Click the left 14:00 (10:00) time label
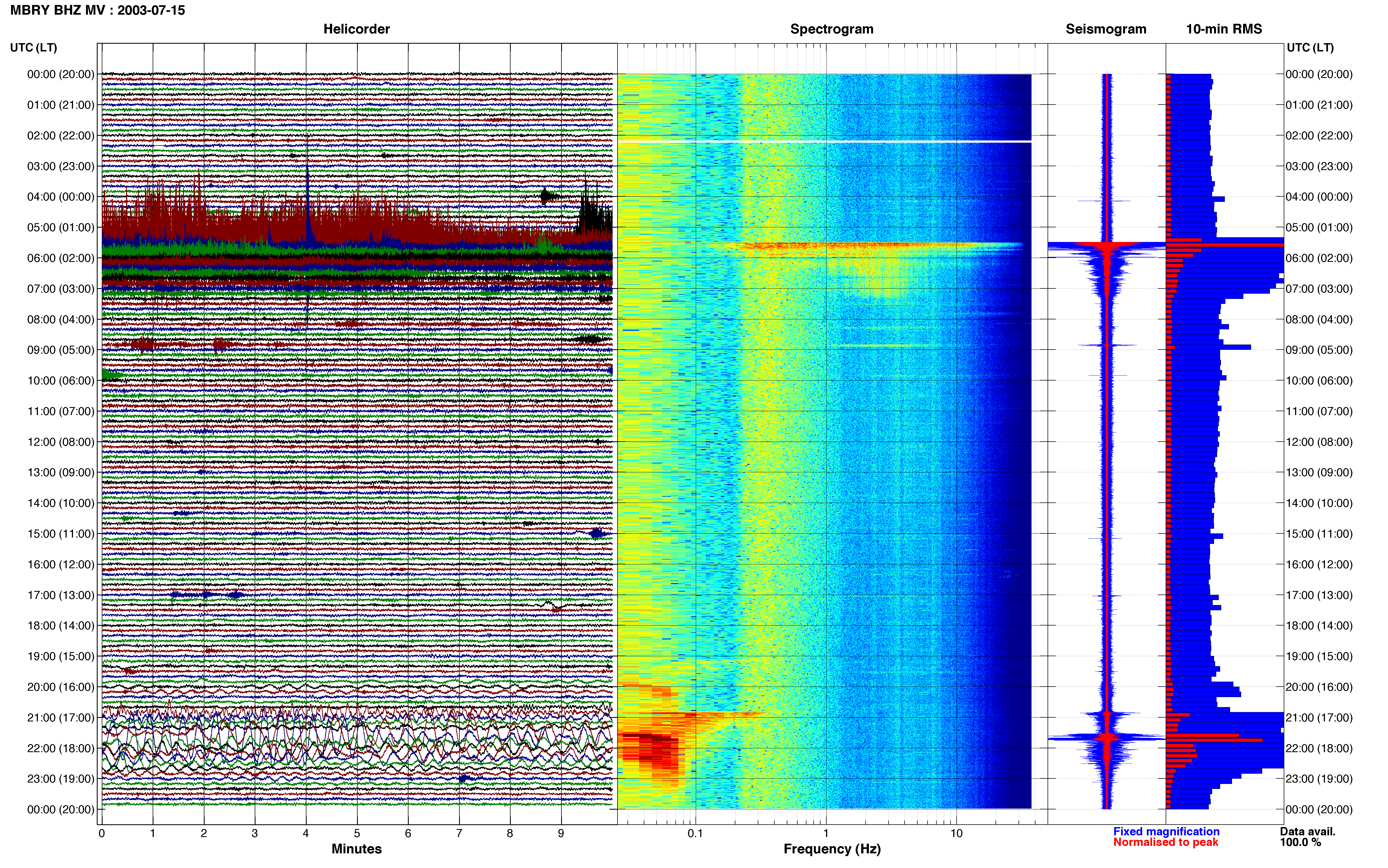The width and height of the screenshot is (1388, 868). (x=61, y=504)
